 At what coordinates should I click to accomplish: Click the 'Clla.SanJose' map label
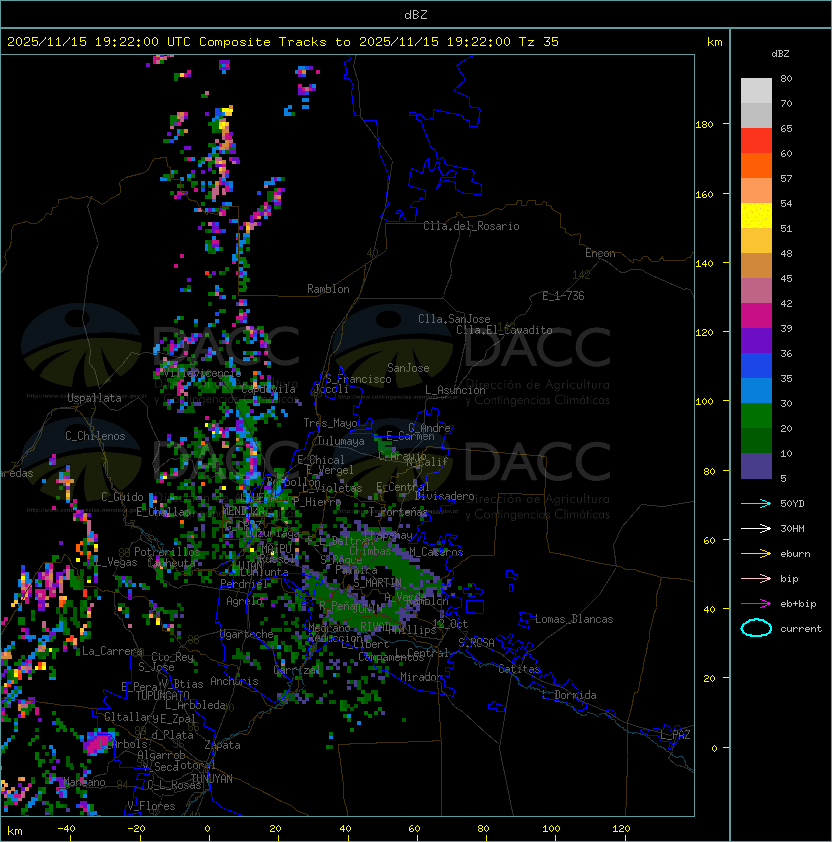coord(454,319)
